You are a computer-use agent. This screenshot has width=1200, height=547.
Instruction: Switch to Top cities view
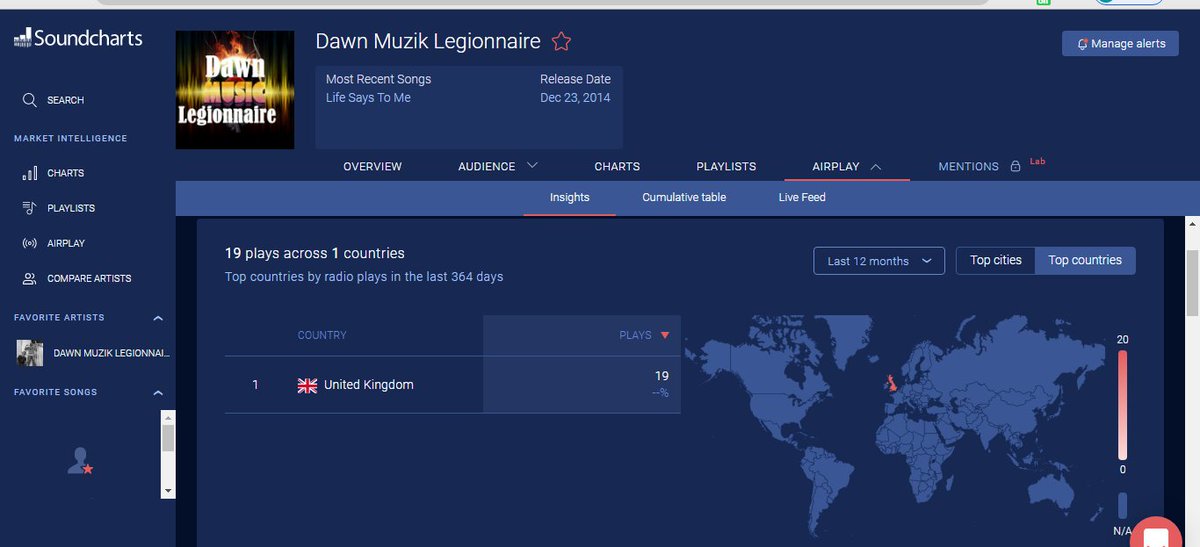(996, 260)
